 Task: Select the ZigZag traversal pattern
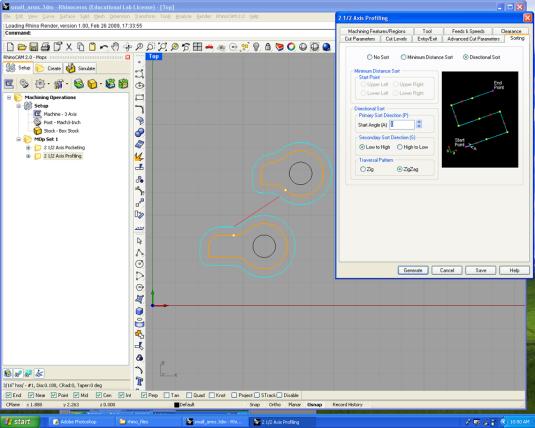(400, 169)
